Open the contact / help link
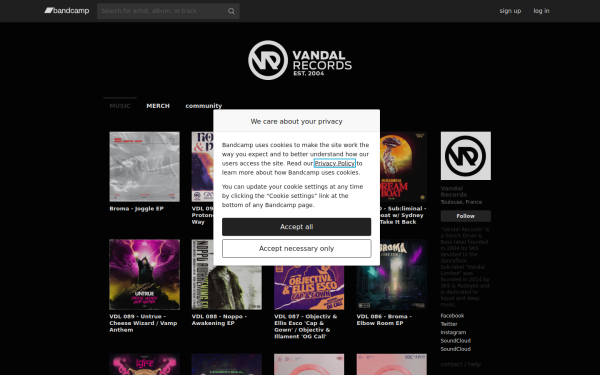This screenshot has height=375, width=600. point(460,364)
